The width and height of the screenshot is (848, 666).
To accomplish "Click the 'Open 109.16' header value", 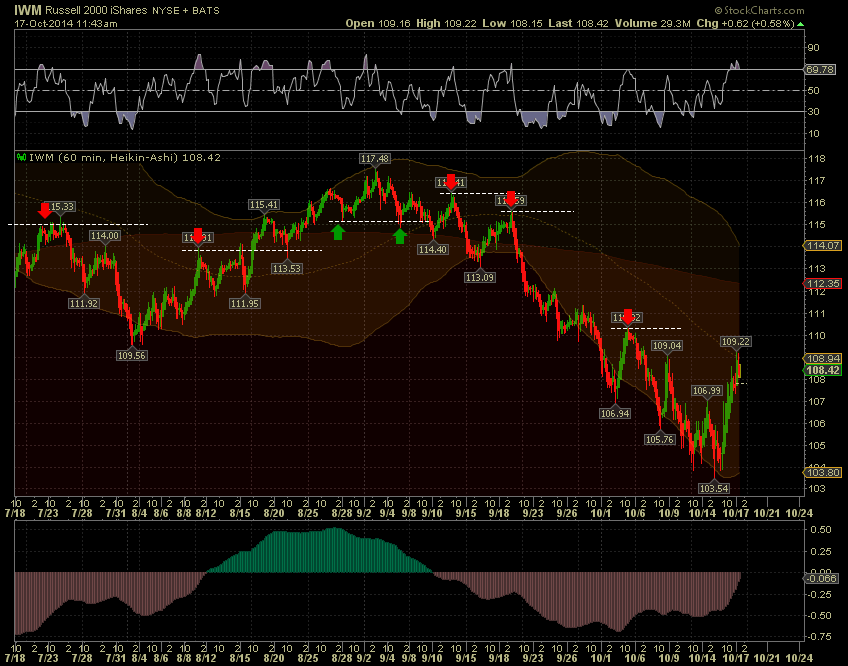I will pyautogui.click(x=378, y=24).
